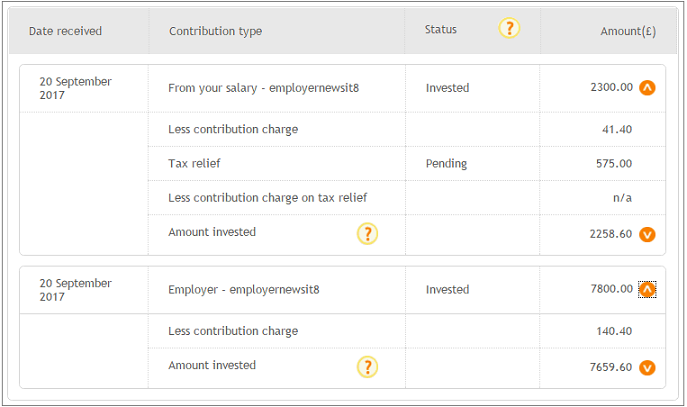Click the 'n/a' amount value
Image resolution: width=687 pixels, height=407 pixels.
[x=622, y=198]
